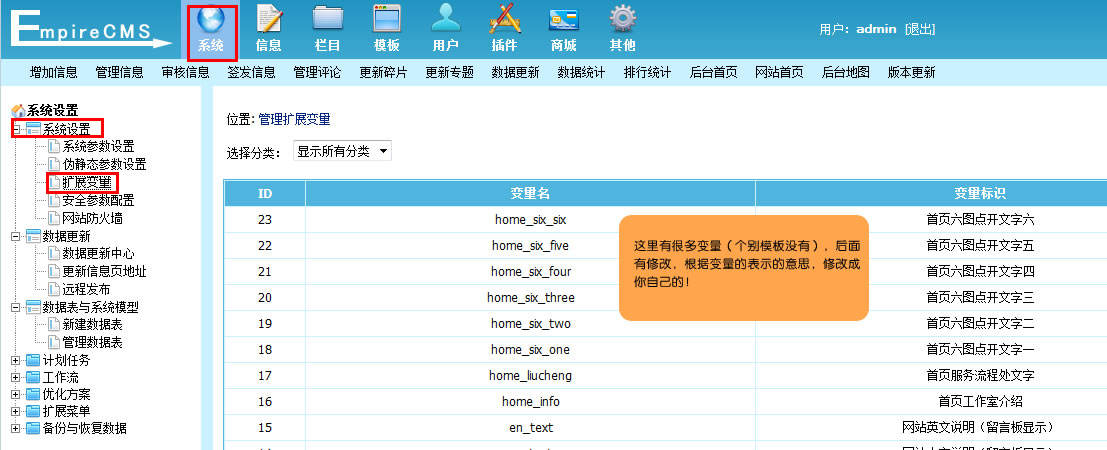Select the home_liucheng variable cell

point(530,376)
